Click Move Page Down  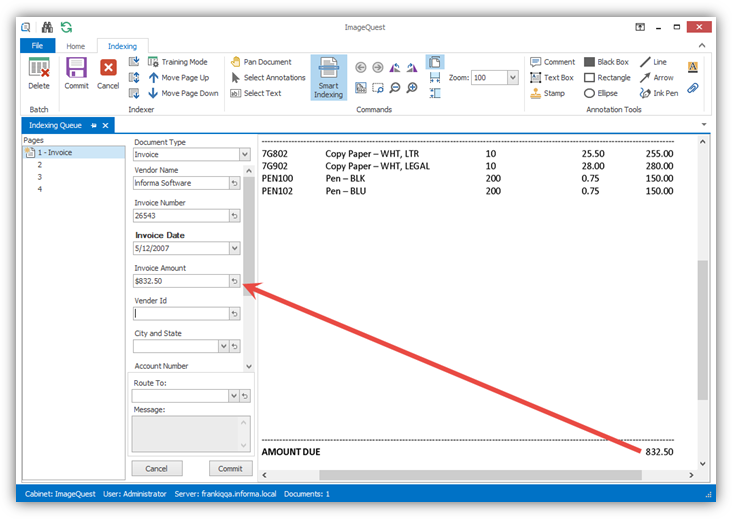pos(183,93)
